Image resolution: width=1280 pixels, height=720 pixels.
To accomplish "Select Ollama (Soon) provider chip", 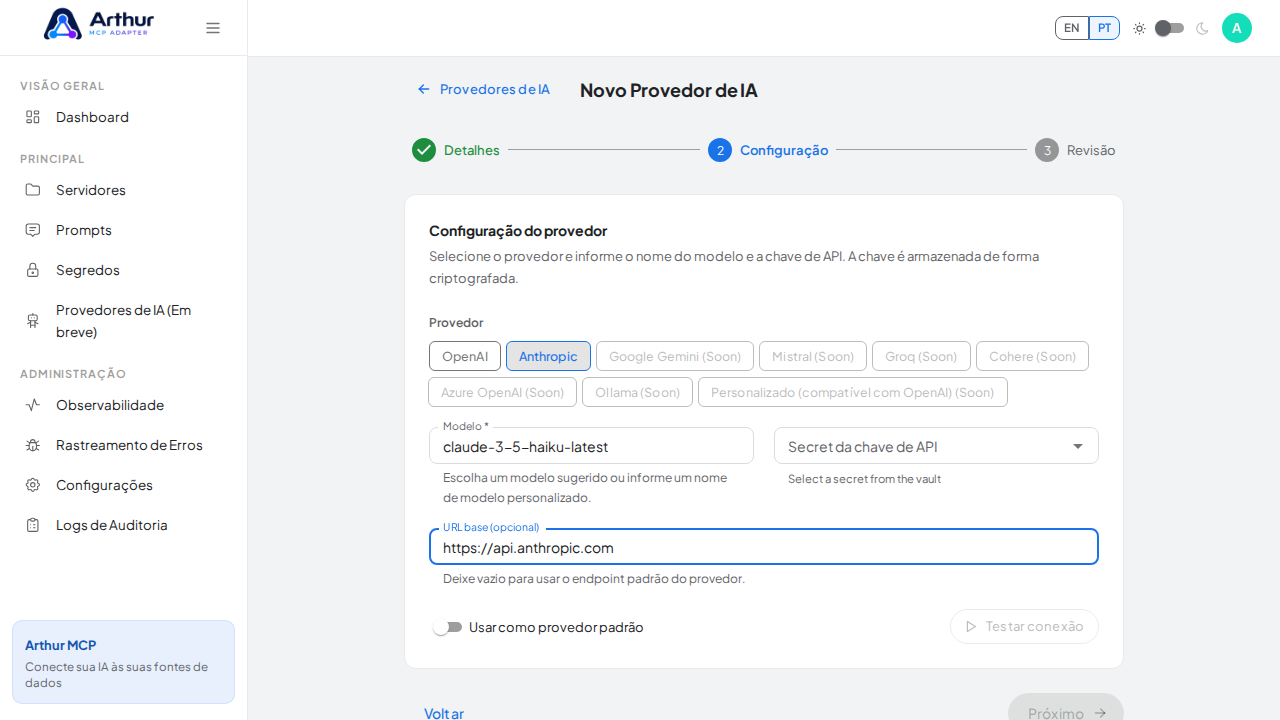I will [x=637, y=392].
